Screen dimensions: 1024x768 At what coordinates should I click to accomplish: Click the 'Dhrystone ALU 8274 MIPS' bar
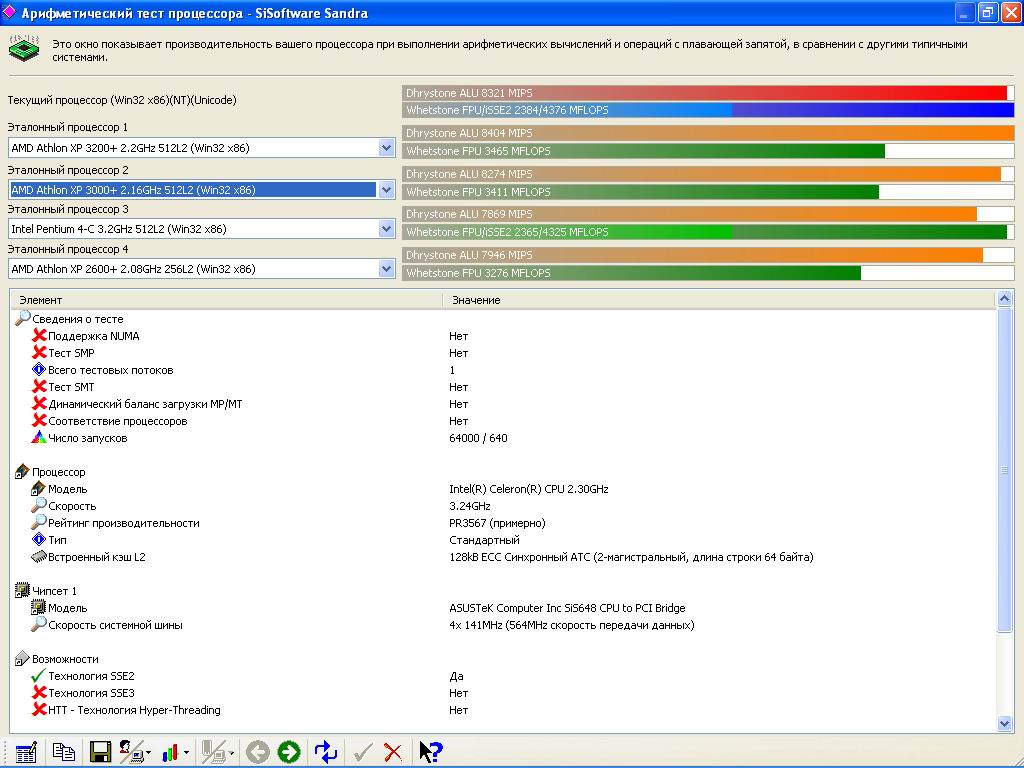[708, 174]
